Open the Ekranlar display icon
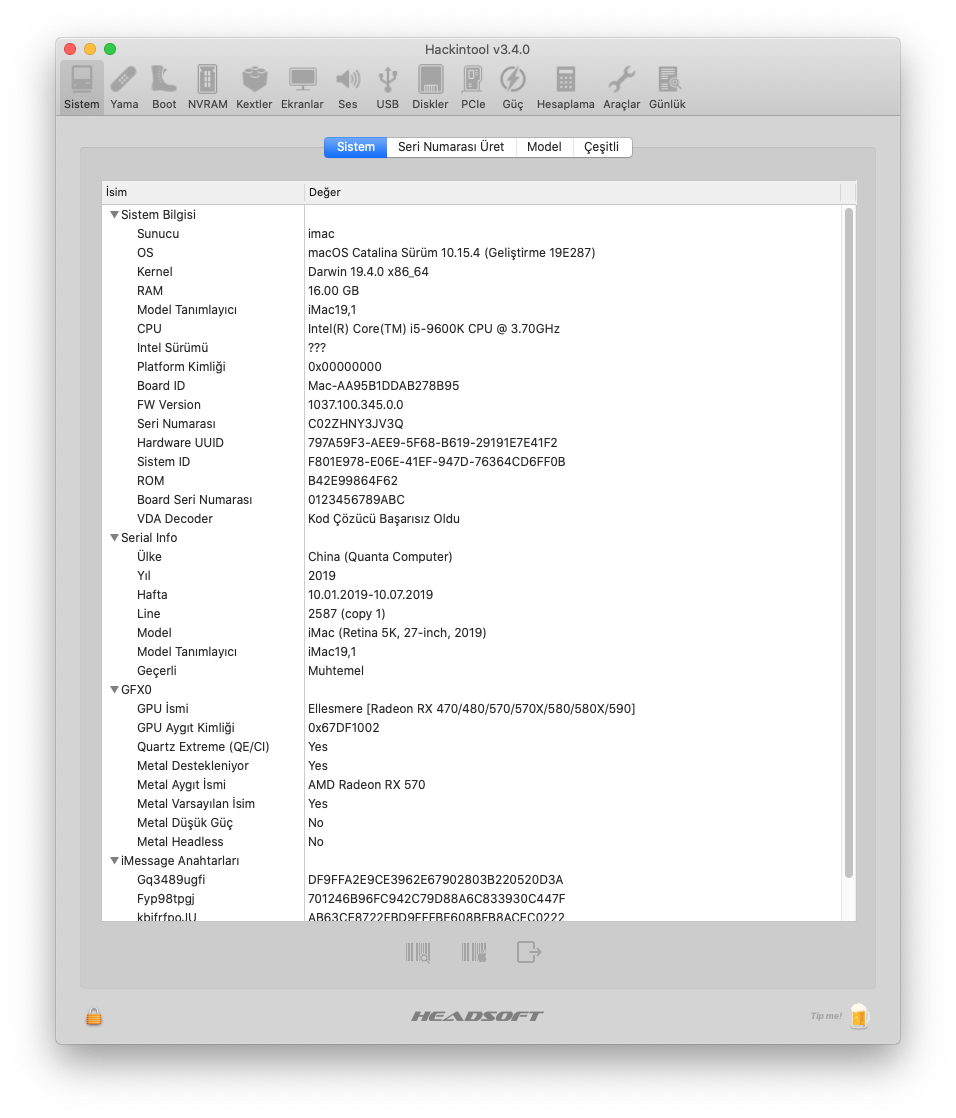The width and height of the screenshot is (956, 1118). (302, 86)
